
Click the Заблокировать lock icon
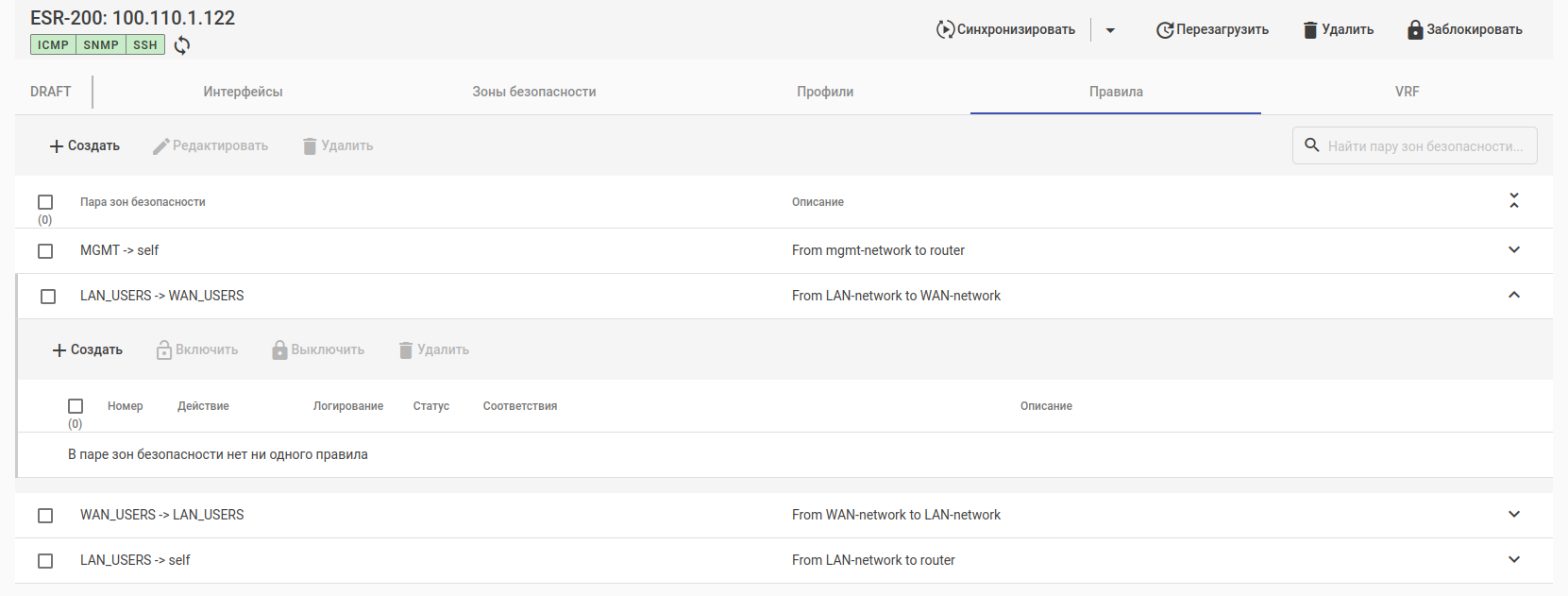pos(1414,30)
